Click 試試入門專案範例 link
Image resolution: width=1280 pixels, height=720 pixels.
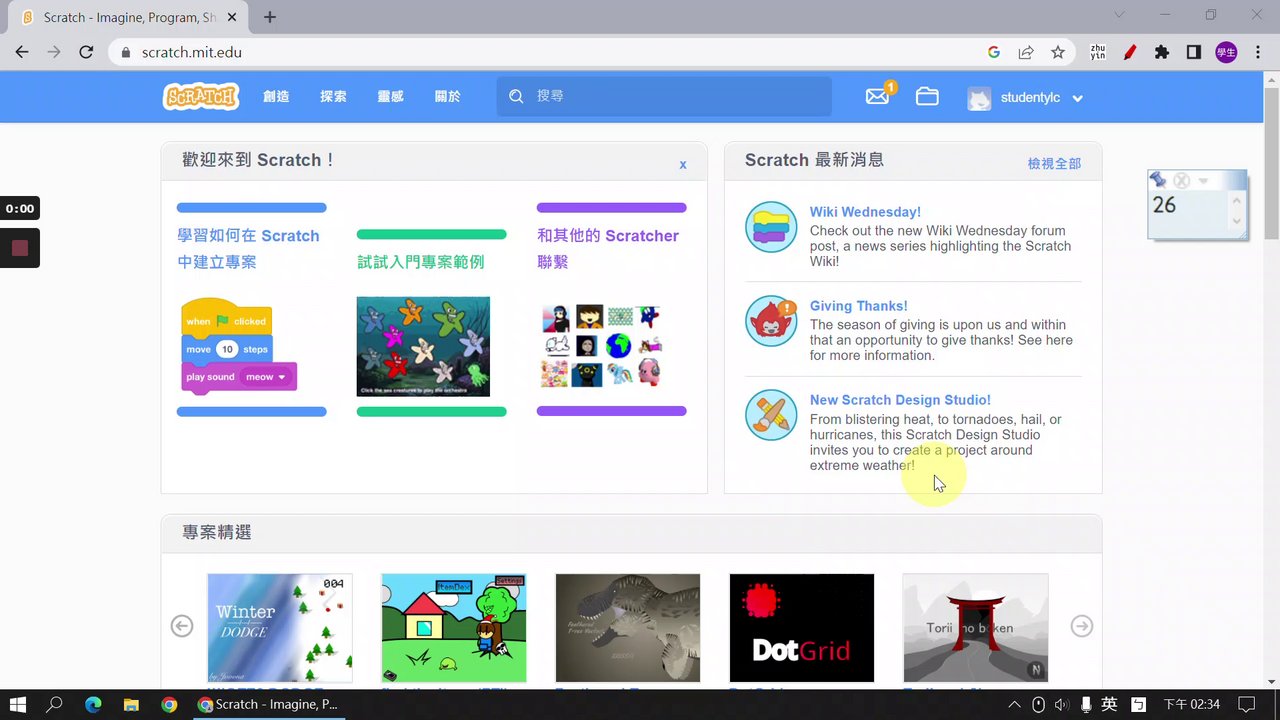(421, 262)
